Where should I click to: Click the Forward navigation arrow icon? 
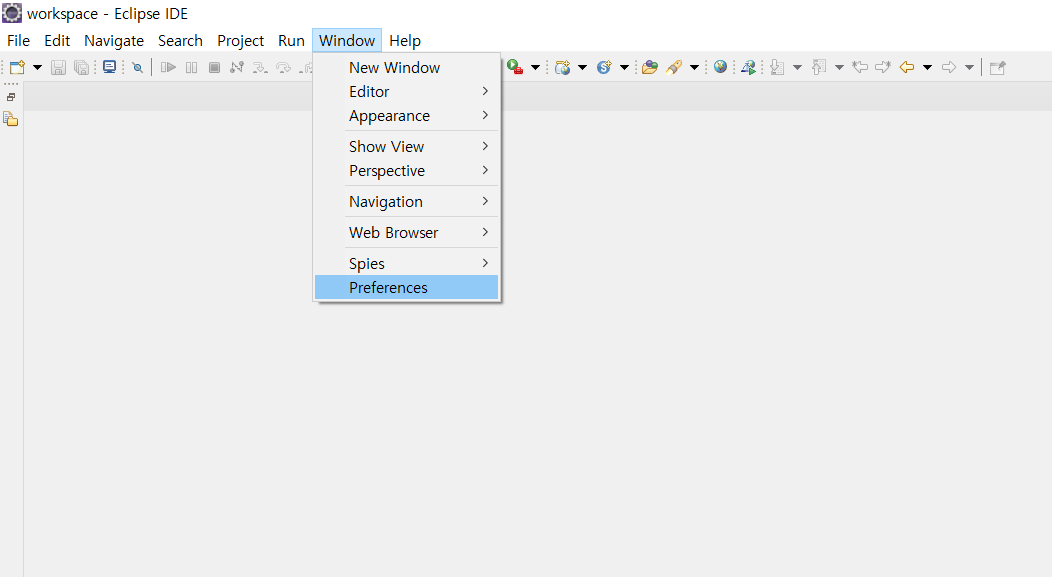949,67
